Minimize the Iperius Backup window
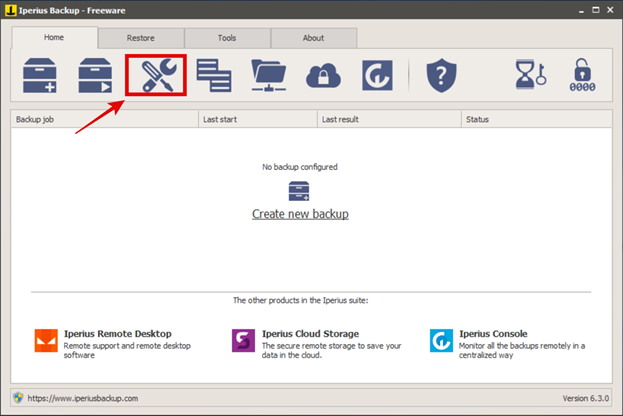The width and height of the screenshot is (623, 416). (581, 10)
